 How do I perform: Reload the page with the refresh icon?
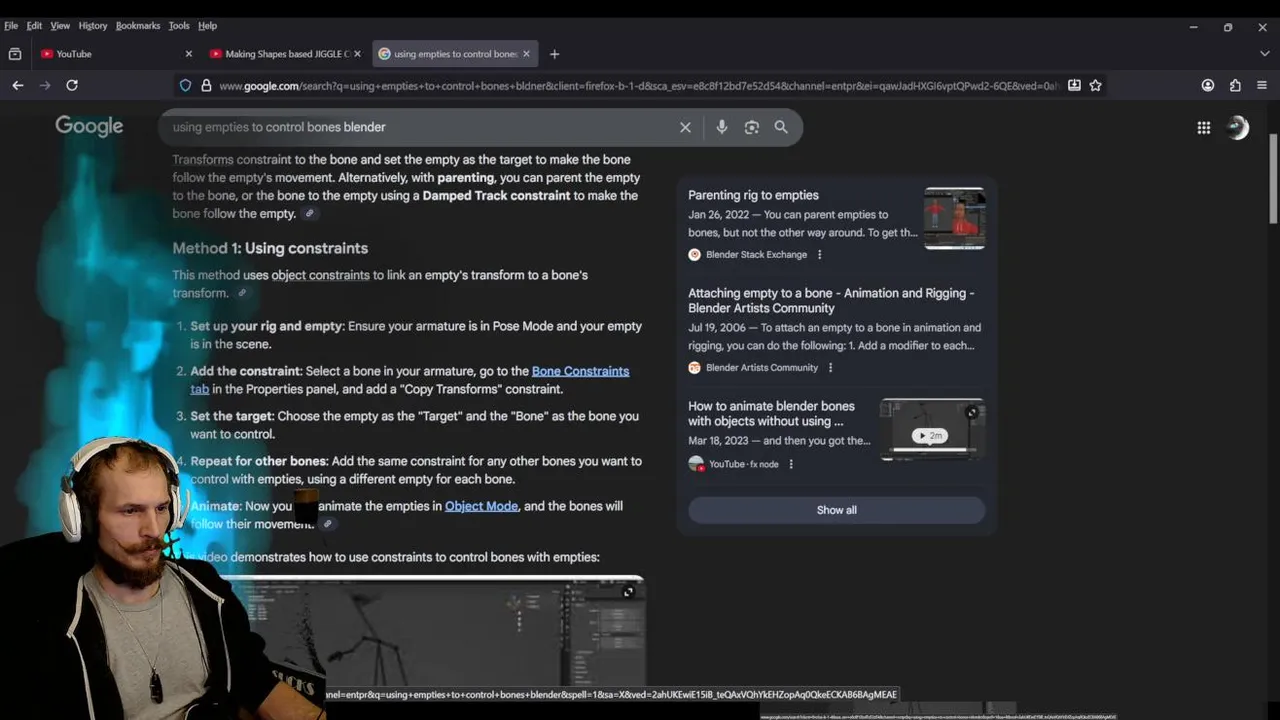[x=72, y=86]
